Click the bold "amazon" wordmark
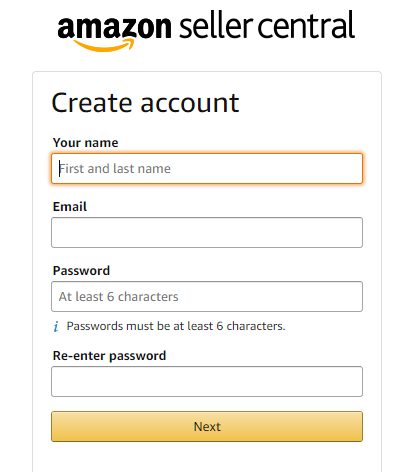414x472 pixels. (114, 28)
